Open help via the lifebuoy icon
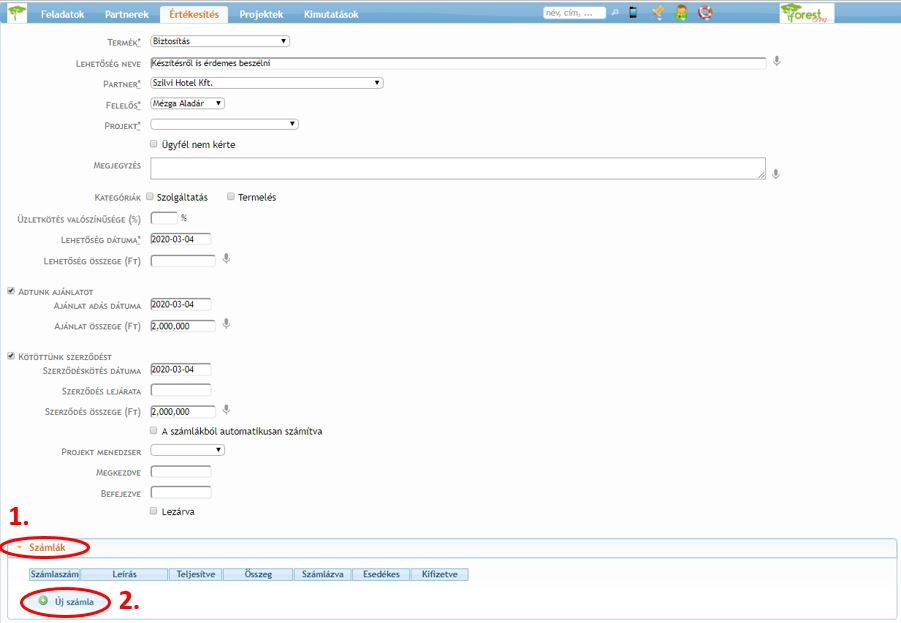The height and width of the screenshot is (623, 901). pyautogui.click(x=705, y=13)
